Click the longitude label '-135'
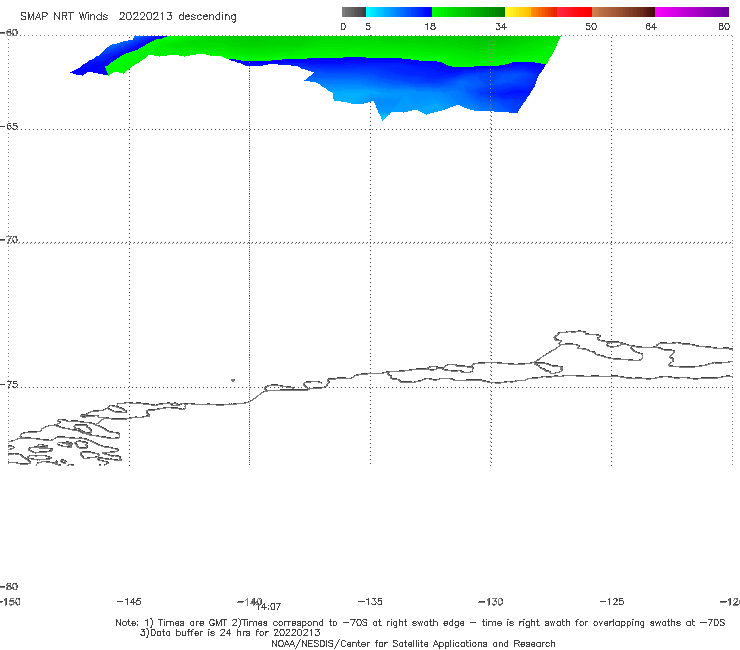The width and height of the screenshot is (740, 650). [x=370, y=602]
